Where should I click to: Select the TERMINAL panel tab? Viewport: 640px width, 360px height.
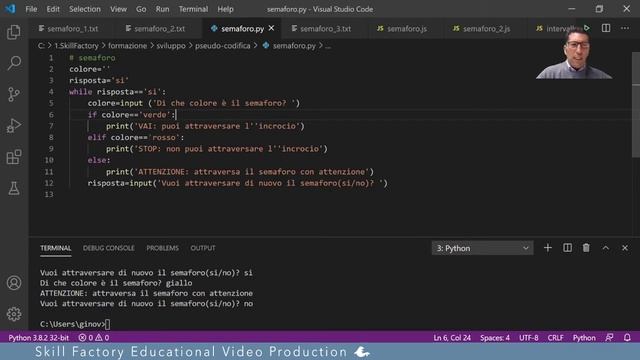[x=56, y=248]
